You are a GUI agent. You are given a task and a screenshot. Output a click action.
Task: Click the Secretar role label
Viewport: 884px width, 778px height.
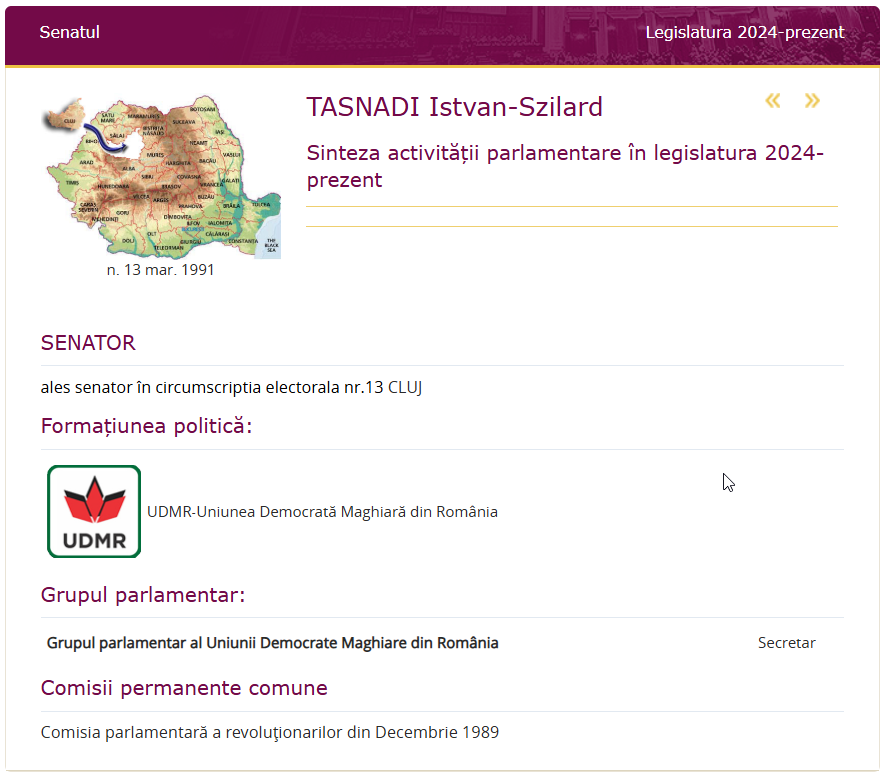(x=786, y=643)
